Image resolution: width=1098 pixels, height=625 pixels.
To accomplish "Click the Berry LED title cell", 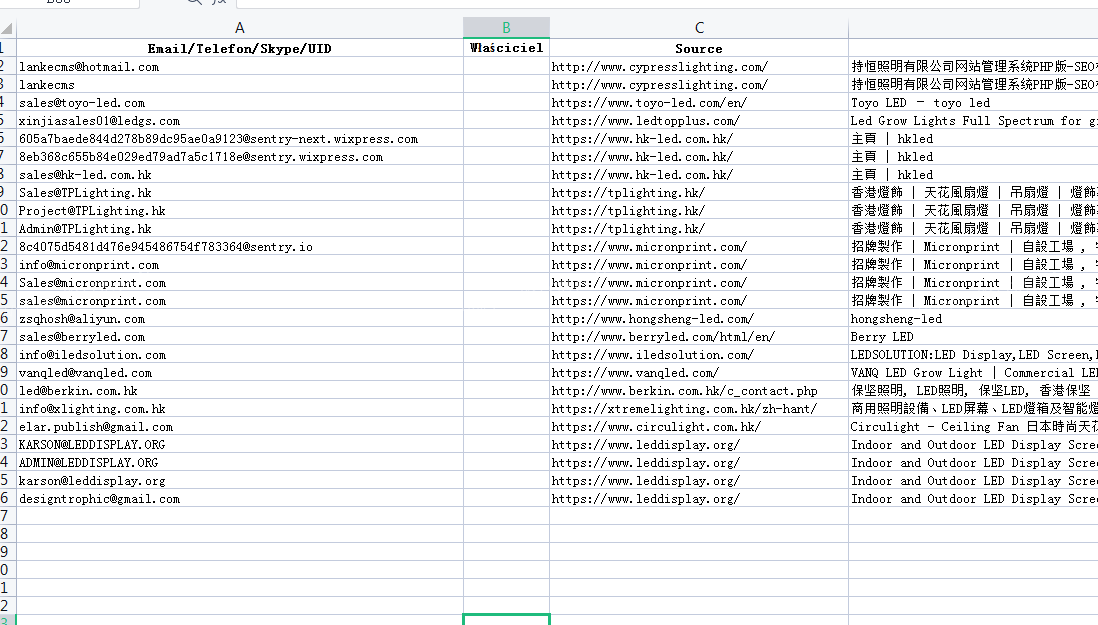I will (x=973, y=337).
